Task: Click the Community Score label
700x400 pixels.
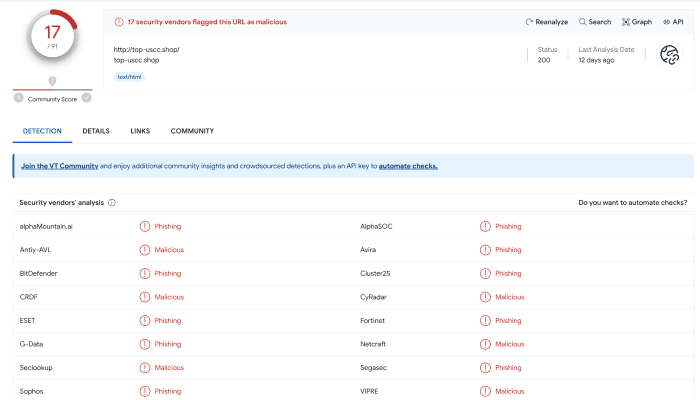Action: tap(52, 99)
